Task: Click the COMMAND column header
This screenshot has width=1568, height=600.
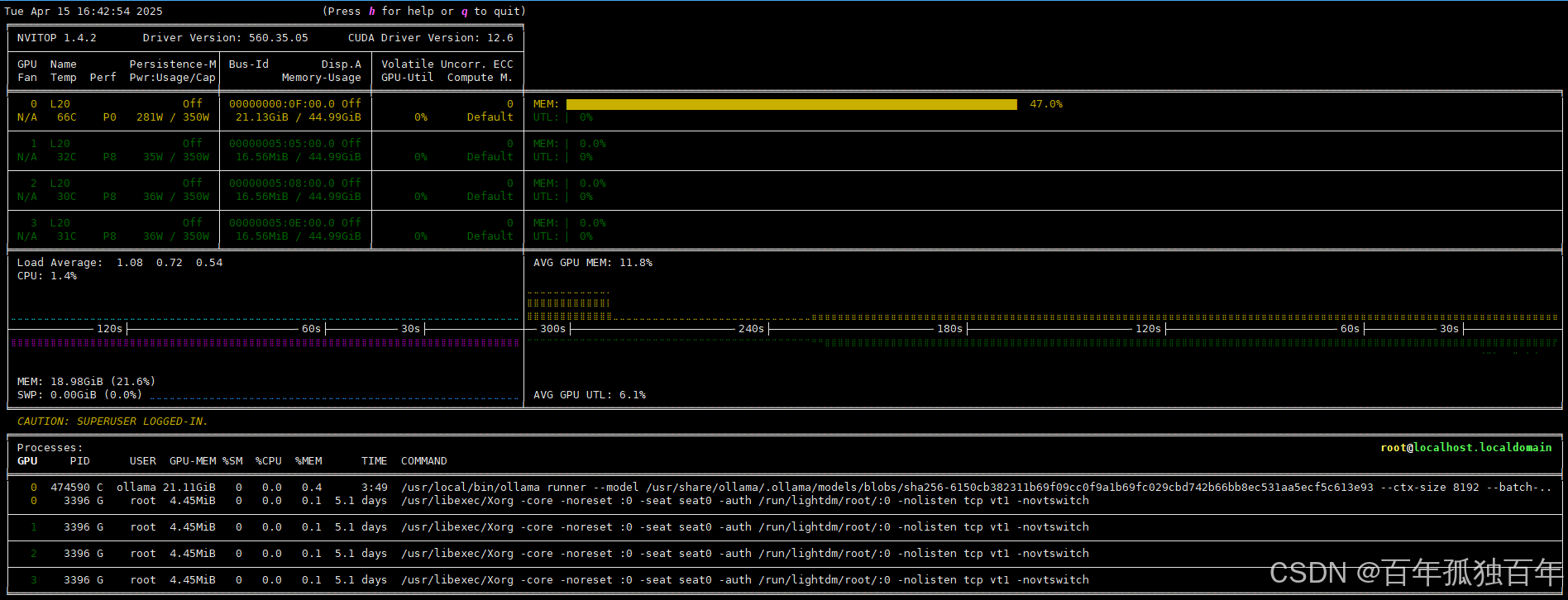Action: [x=424, y=461]
